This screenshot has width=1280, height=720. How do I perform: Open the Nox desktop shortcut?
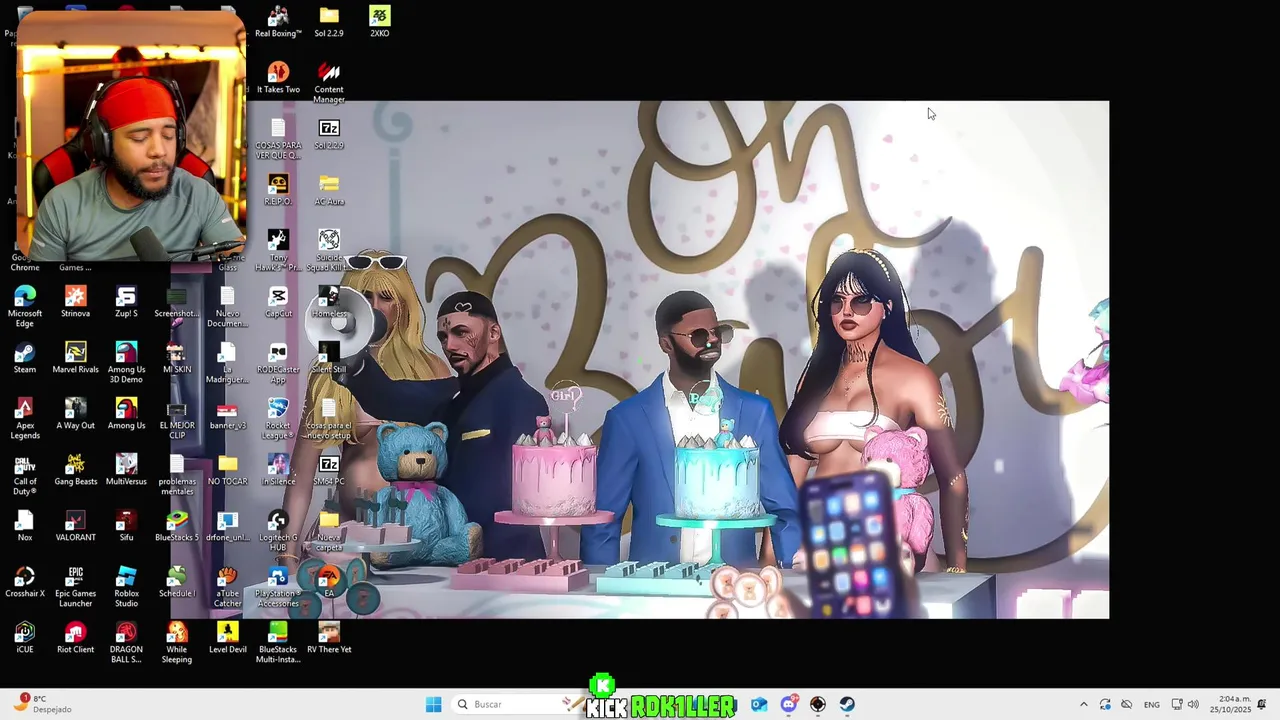(x=25, y=526)
